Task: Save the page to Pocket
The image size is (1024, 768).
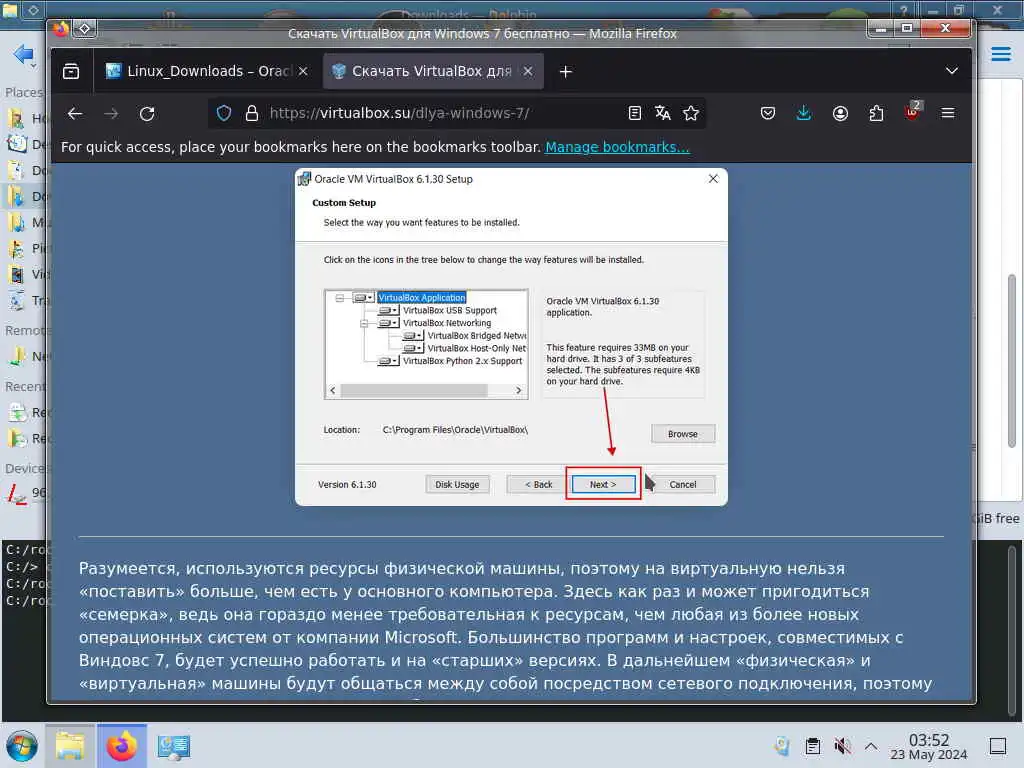Action: point(767,113)
